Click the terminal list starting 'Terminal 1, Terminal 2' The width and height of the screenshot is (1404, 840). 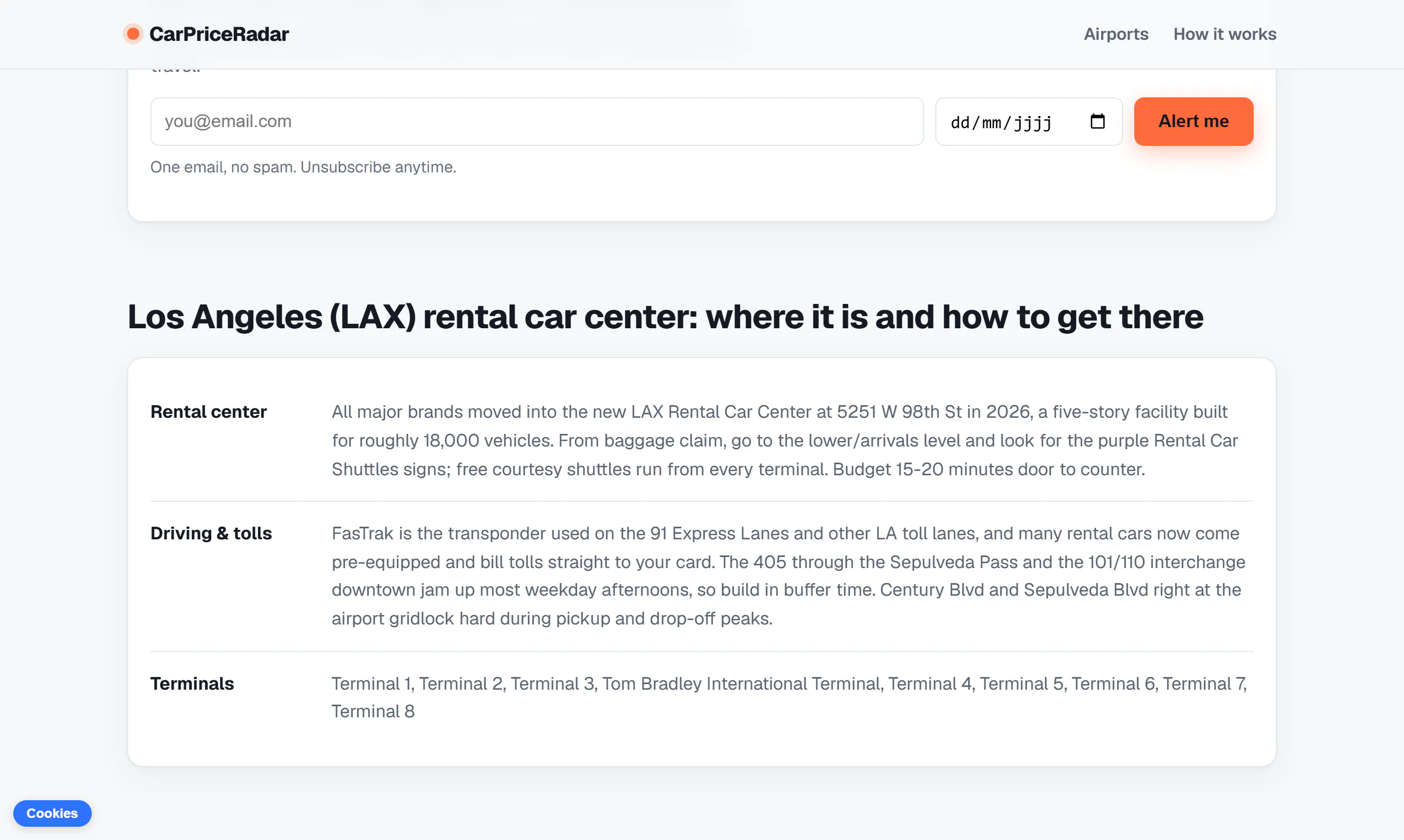click(x=789, y=697)
